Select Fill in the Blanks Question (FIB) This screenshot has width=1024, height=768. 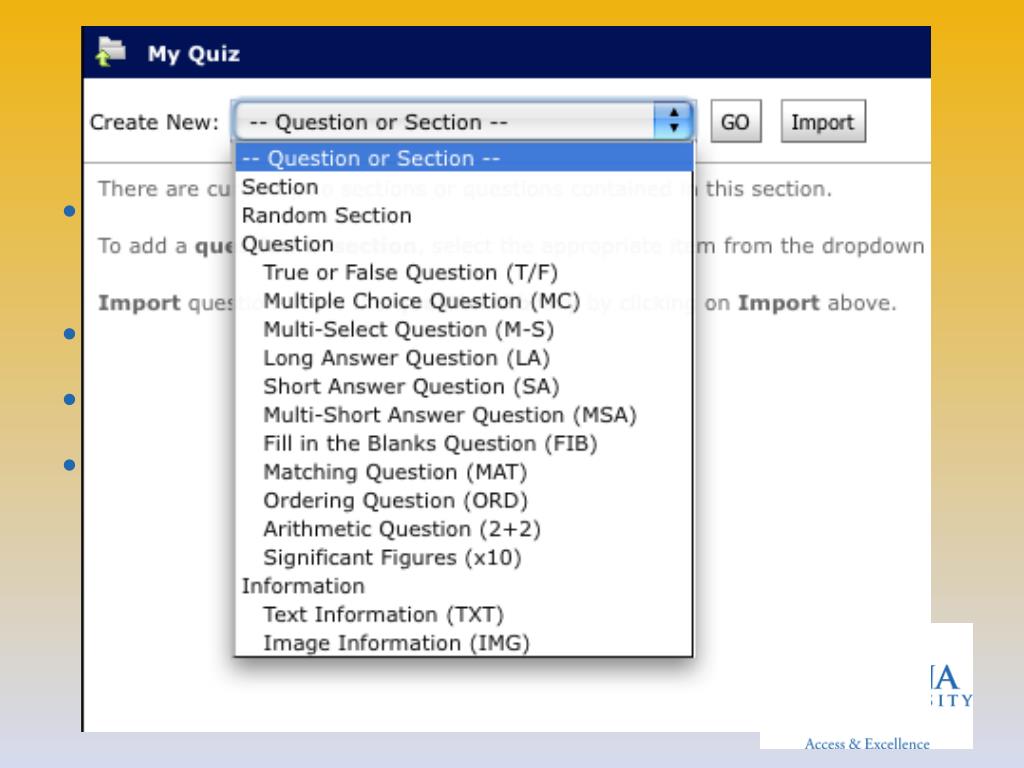[x=464, y=443]
